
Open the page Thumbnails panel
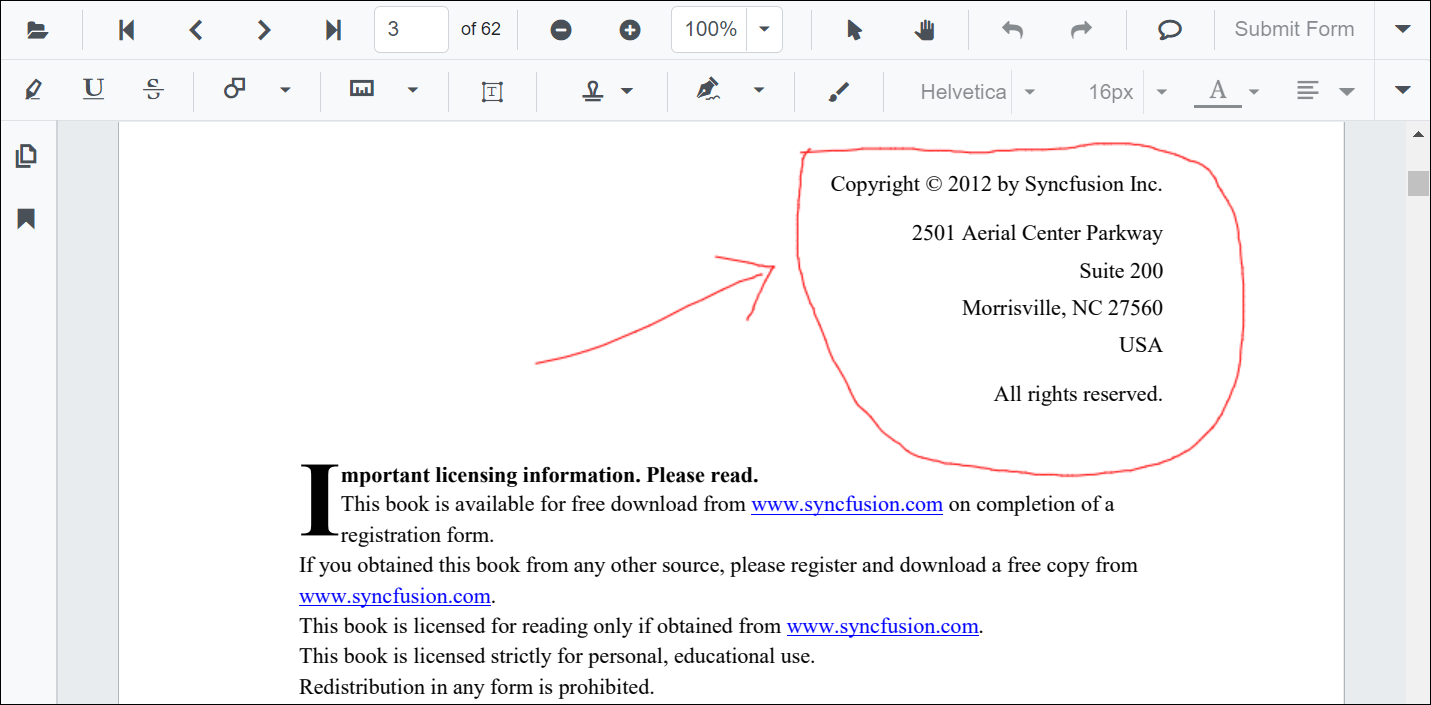click(x=27, y=156)
